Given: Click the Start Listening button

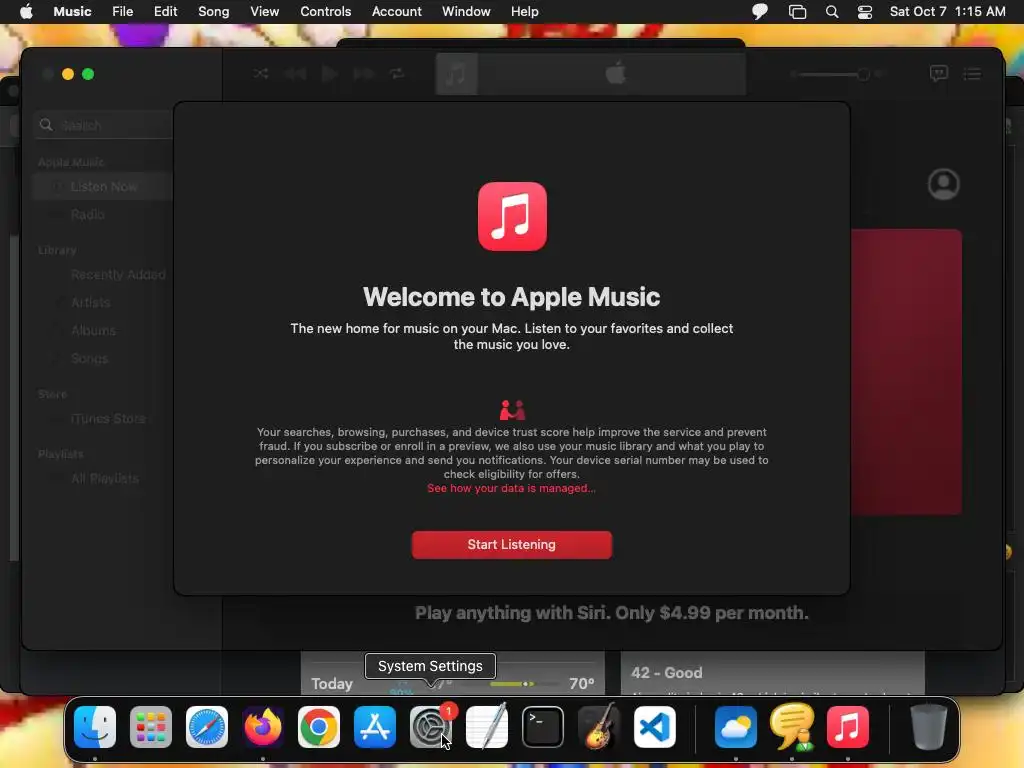Looking at the screenshot, I should (x=511, y=545).
